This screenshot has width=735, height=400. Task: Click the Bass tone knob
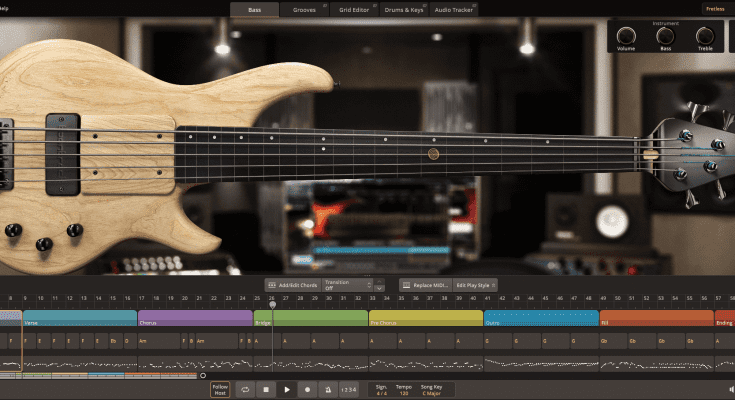pyautogui.click(x=665, y=35)
